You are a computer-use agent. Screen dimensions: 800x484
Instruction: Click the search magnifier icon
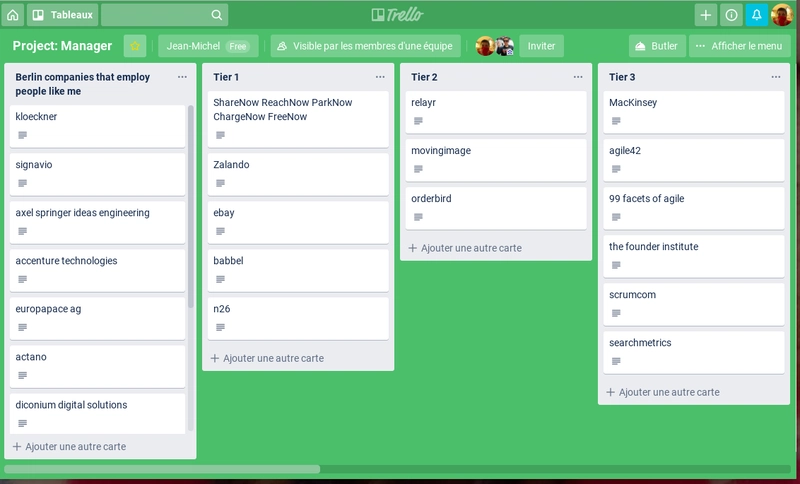(x=217, y=15)
